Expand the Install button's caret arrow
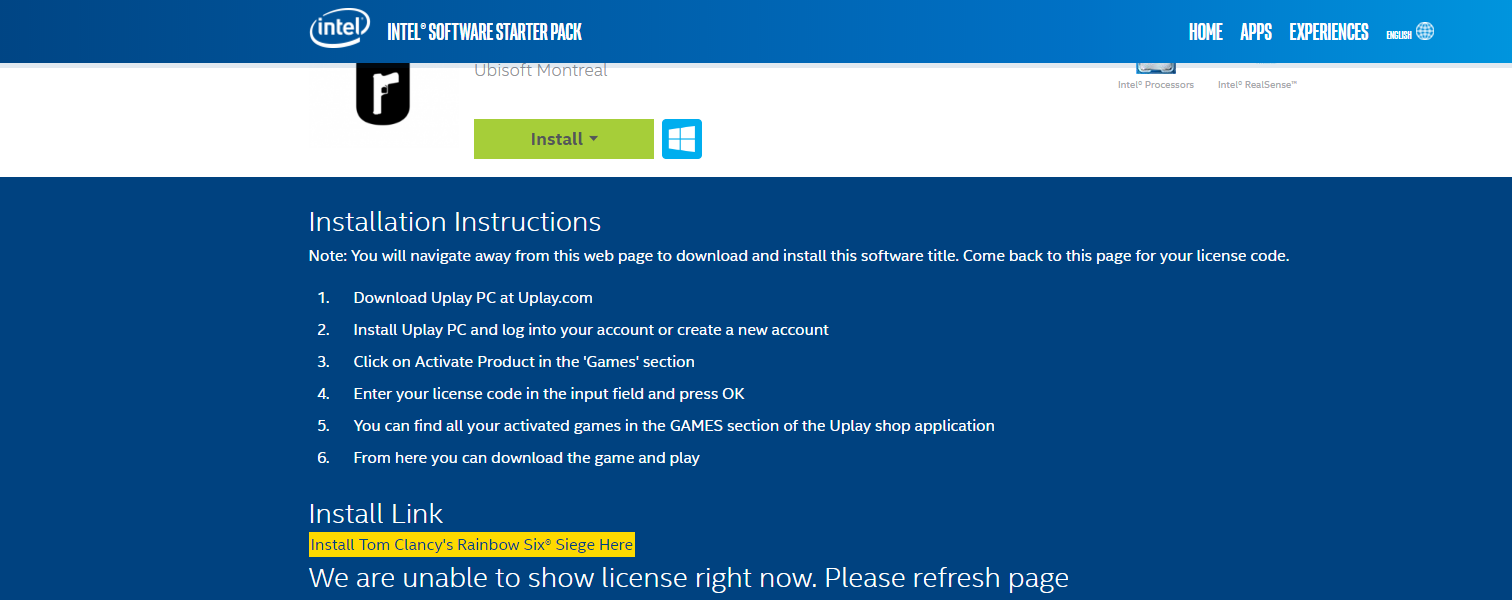This screenshot has width=1512, height=600. [593, 139]
